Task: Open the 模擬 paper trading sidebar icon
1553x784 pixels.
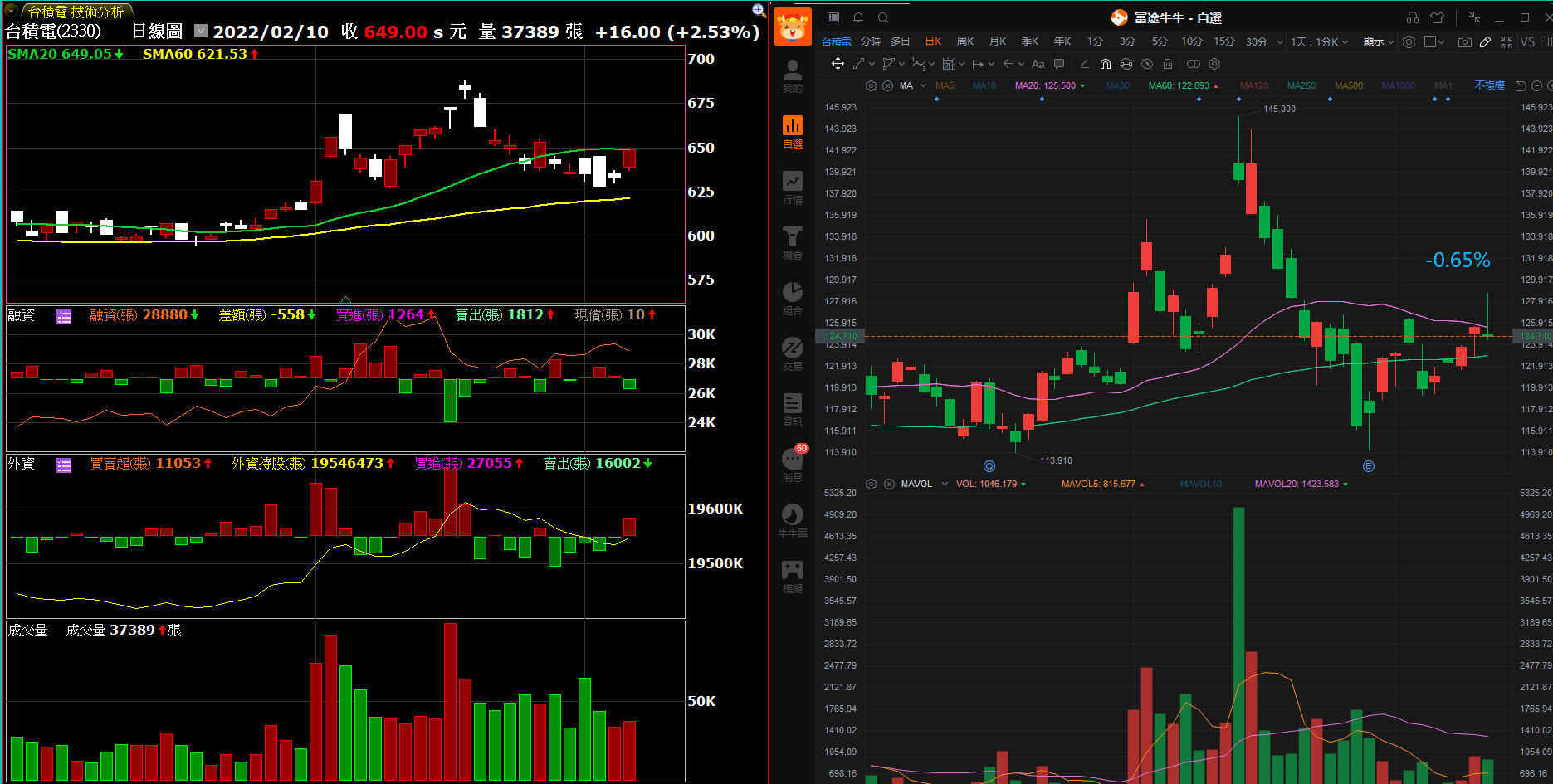Action: 793,577
